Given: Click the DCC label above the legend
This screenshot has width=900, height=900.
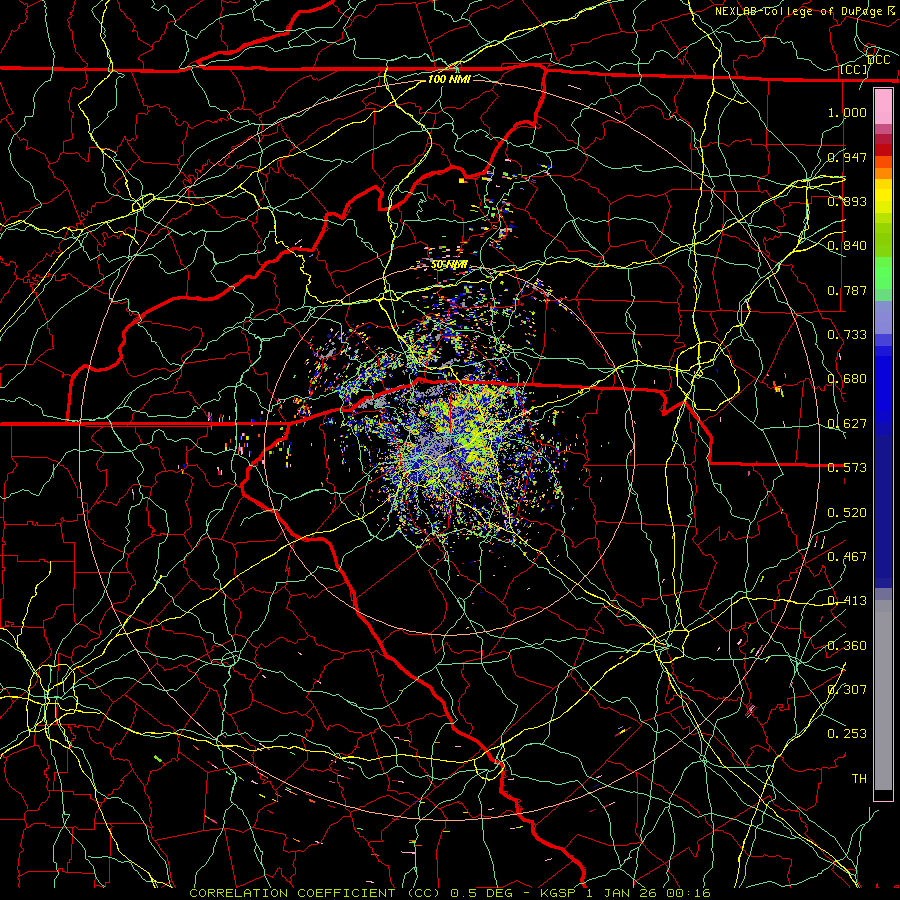Looking at the screenshot, I should 878,60.
